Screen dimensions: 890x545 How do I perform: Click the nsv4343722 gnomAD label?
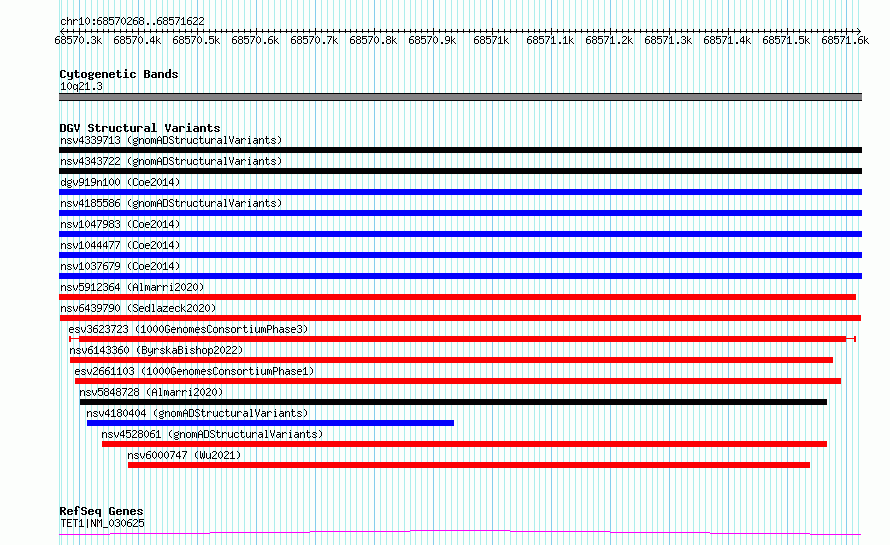[171, 161]
